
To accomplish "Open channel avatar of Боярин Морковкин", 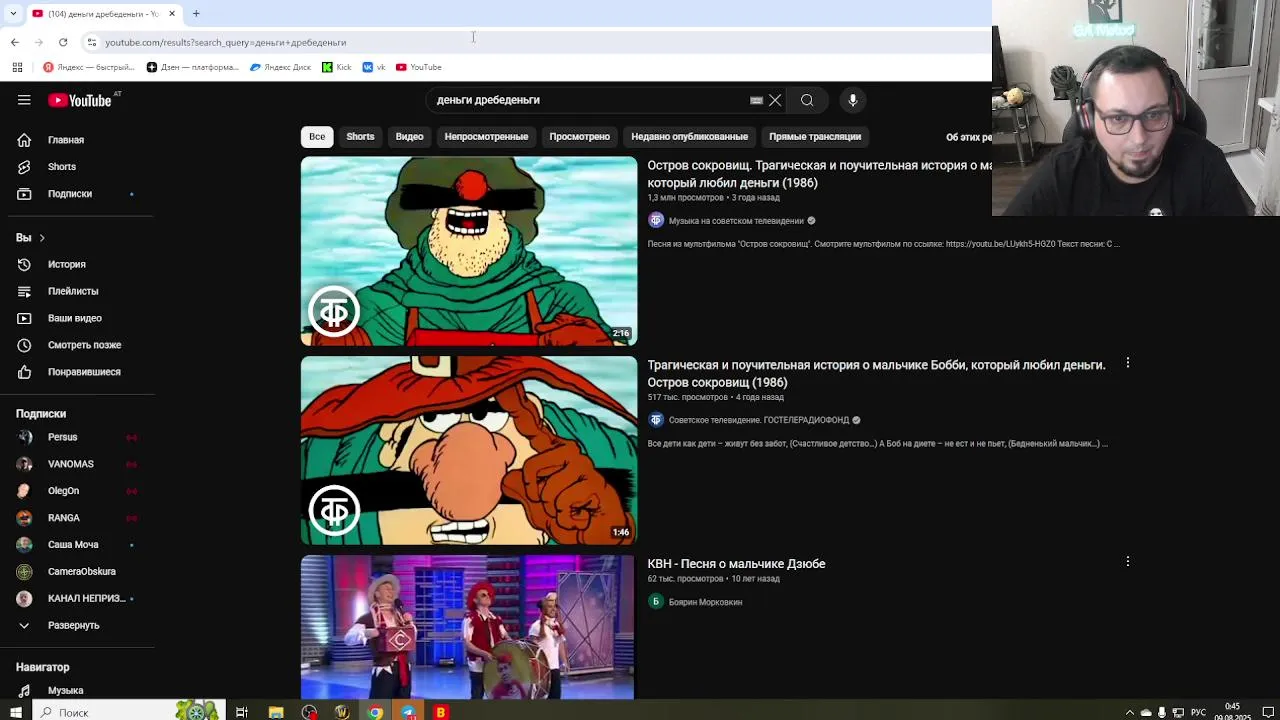I will coord(656,601).
